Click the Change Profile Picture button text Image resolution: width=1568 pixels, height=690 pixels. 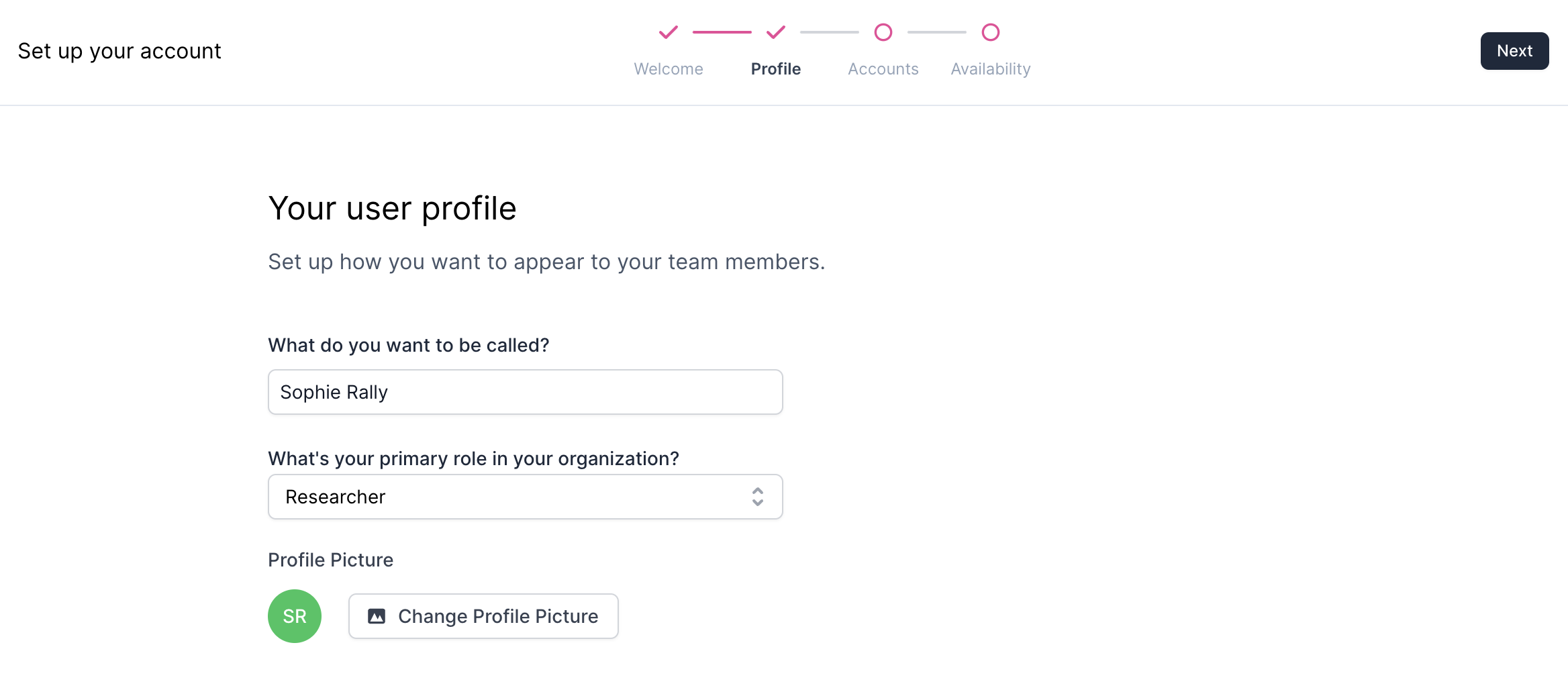[x=498, y=616]
